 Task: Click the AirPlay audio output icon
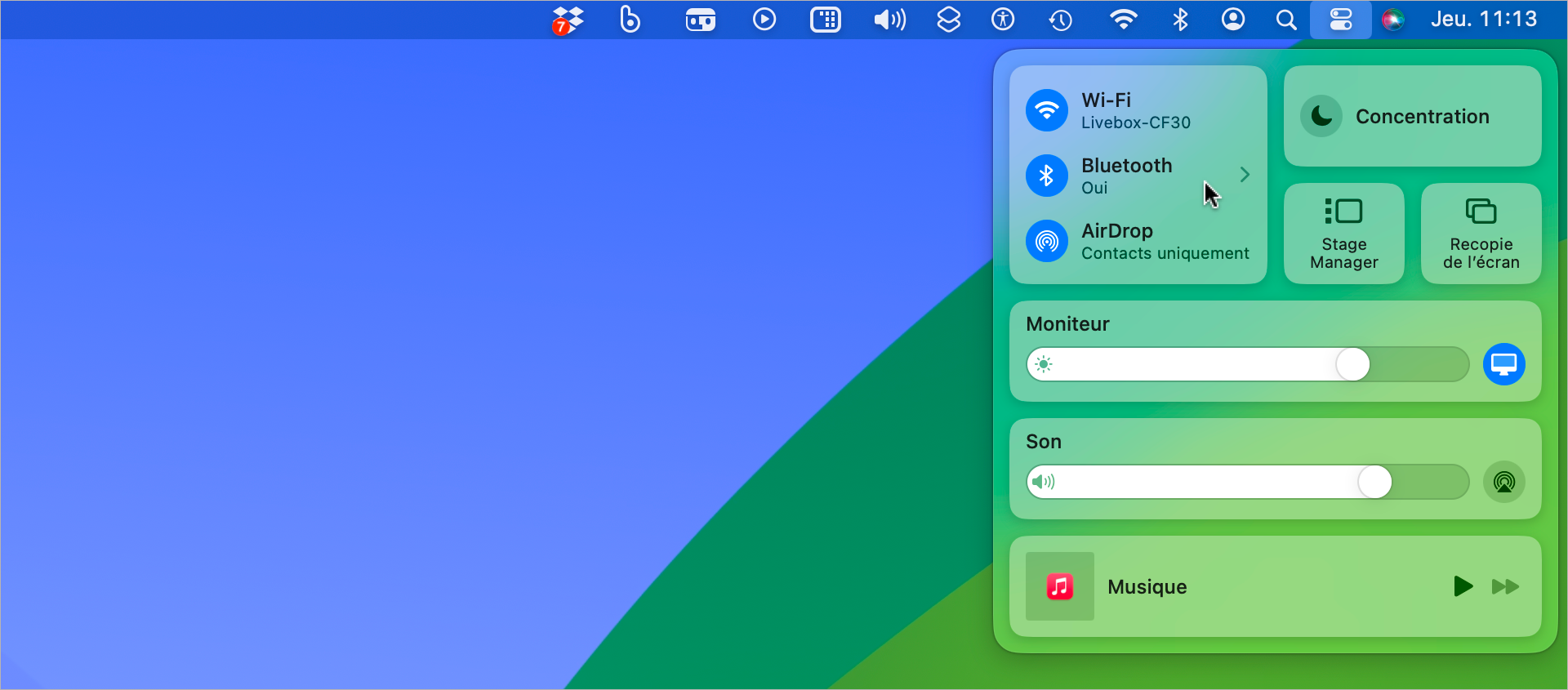(1504, 482)
